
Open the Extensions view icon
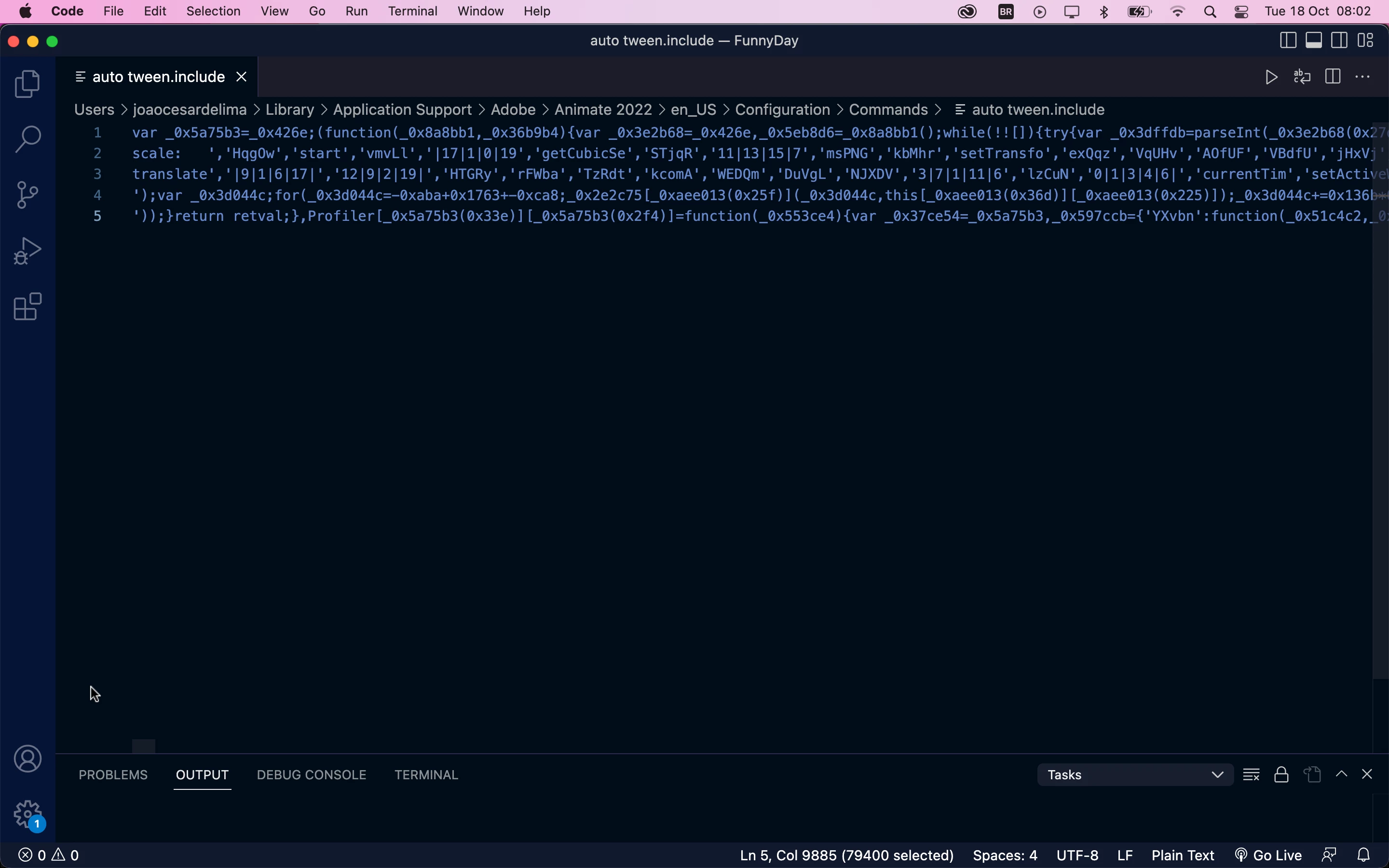coord(27,307)
